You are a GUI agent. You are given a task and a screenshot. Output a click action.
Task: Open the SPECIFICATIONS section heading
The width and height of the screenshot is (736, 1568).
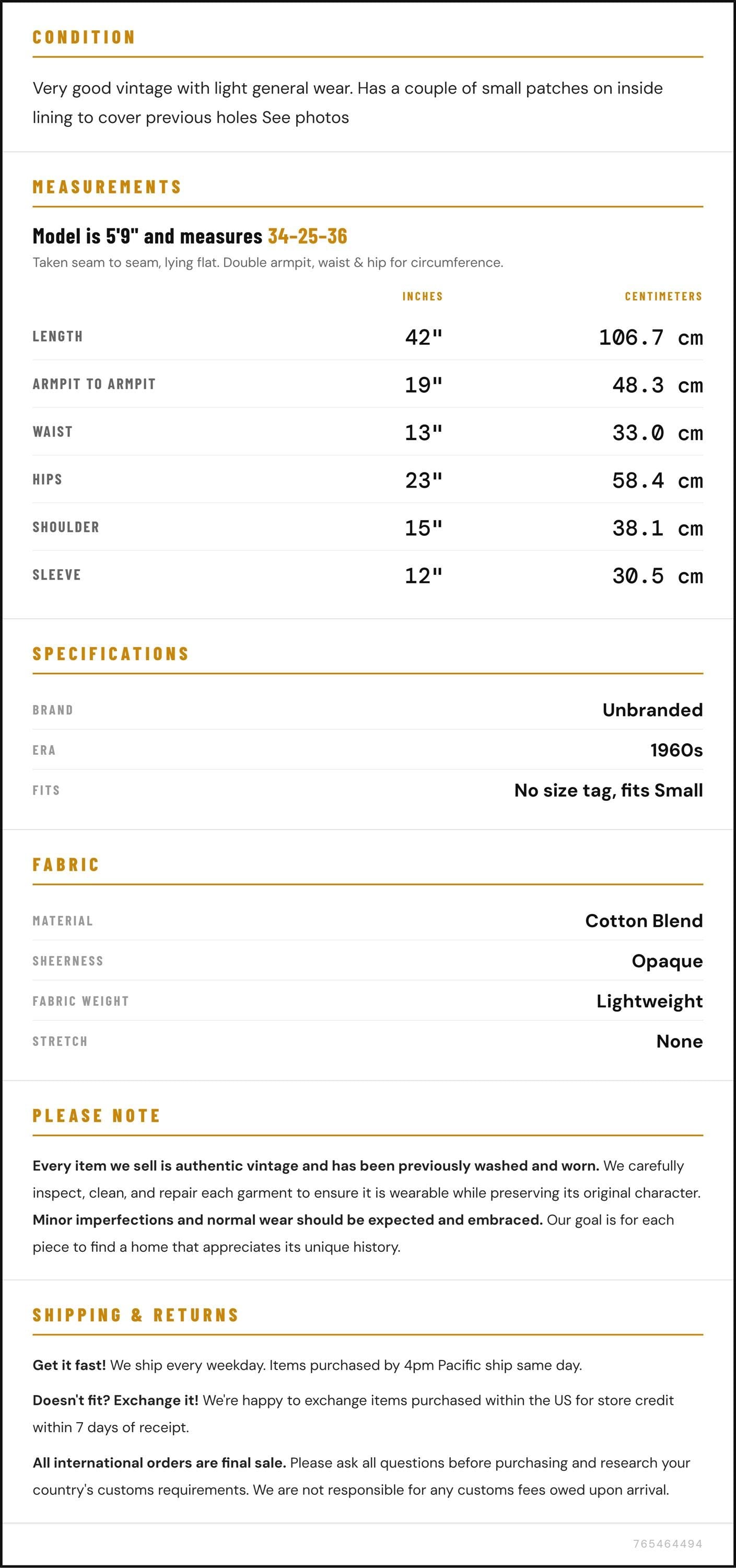tap(111, 654)
